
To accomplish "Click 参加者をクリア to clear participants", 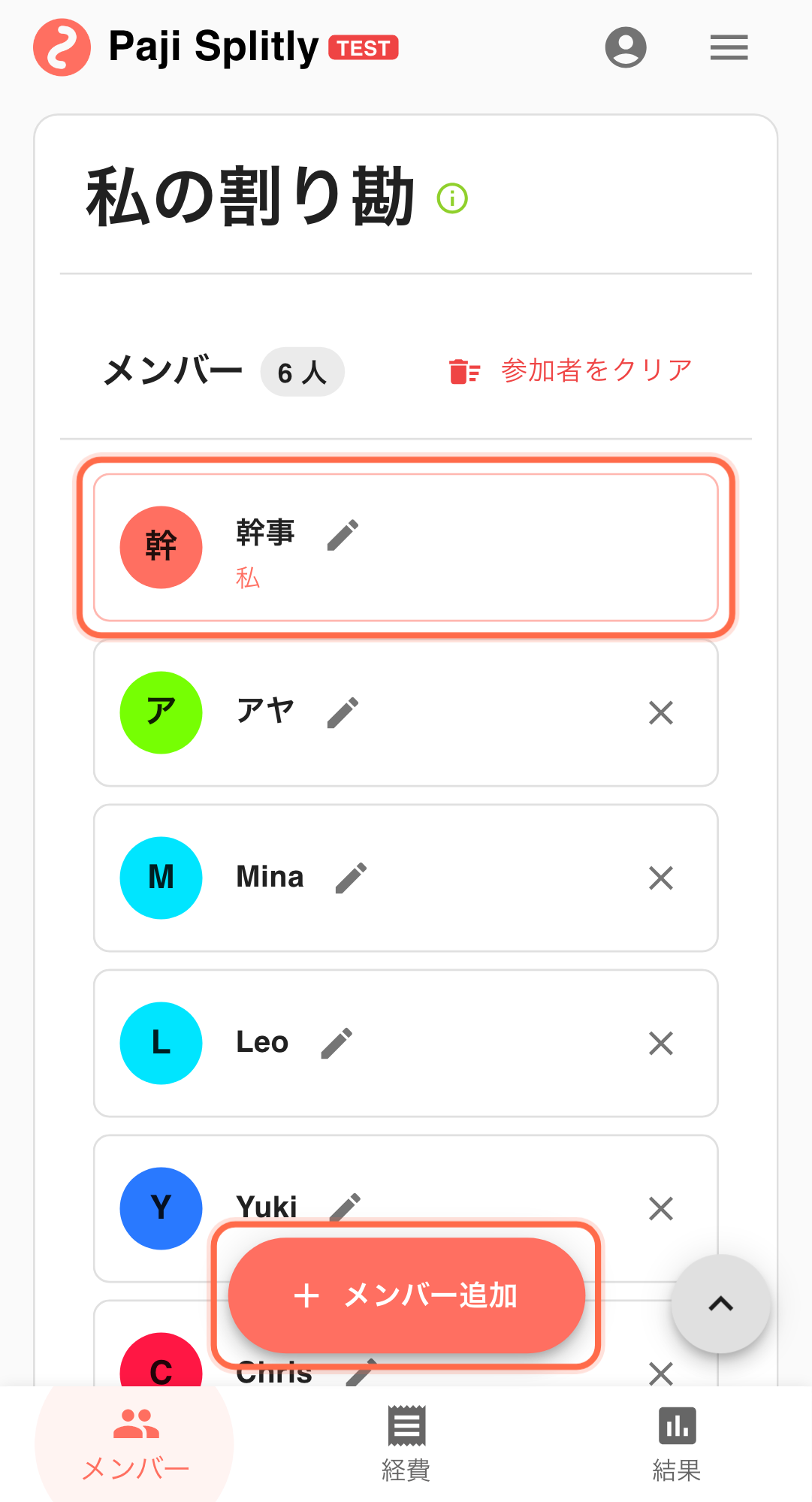I will click(x=571, y=371).
